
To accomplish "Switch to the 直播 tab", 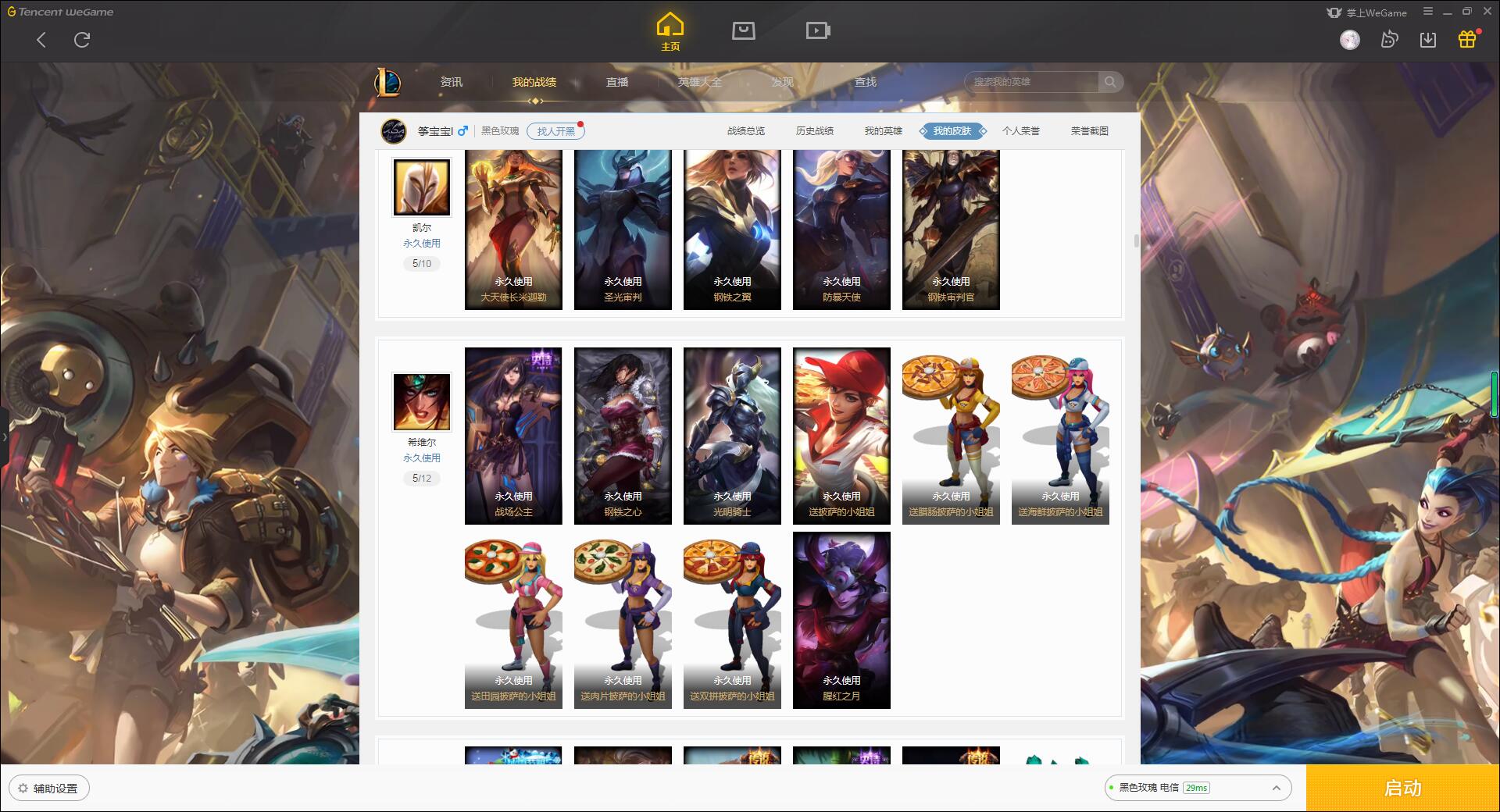I will pos(617,82).
